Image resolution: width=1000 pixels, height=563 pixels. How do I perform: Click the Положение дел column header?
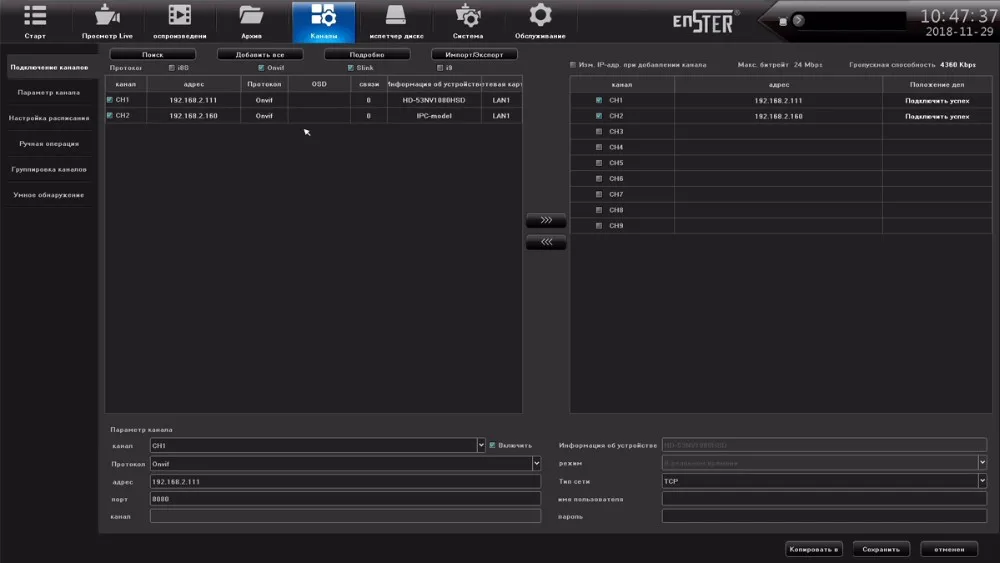coord(937,84)
